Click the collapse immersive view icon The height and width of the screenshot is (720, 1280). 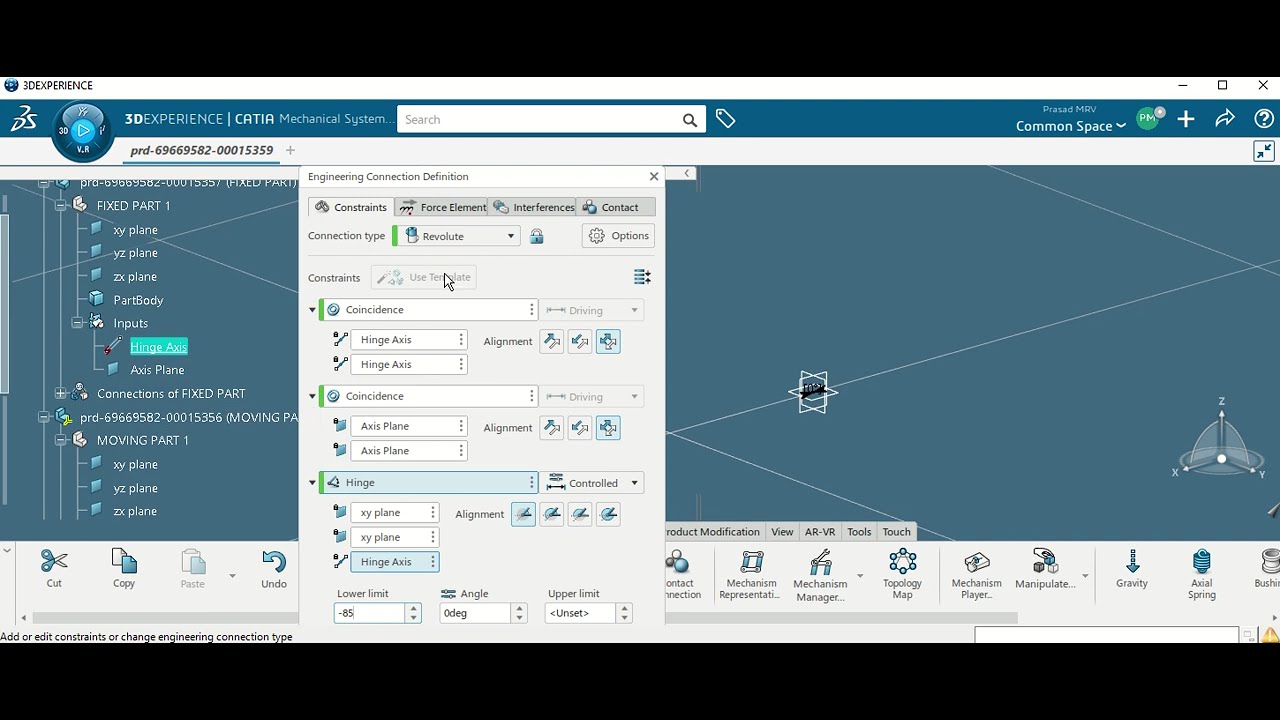coord(1264,151)
